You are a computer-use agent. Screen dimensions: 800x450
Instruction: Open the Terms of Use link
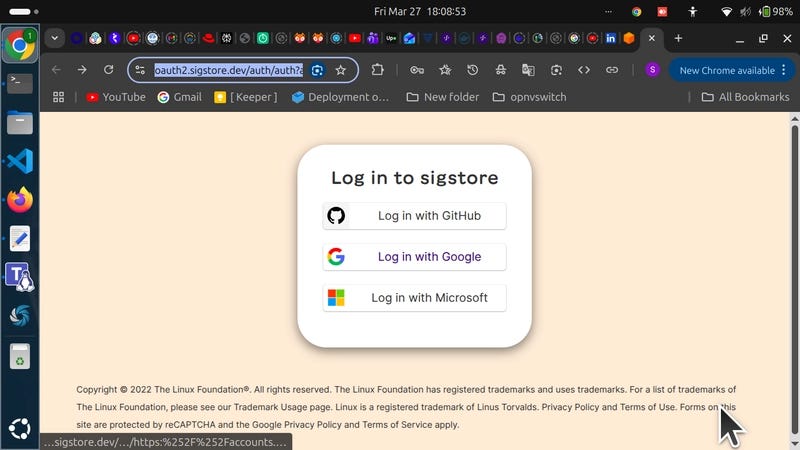pyautogui.click(x=647, y=407)
